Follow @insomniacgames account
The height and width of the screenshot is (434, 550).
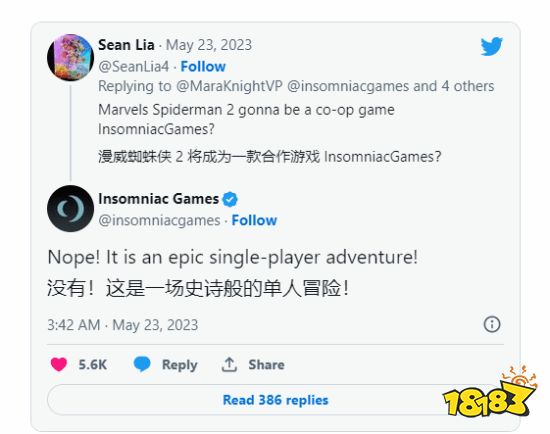click(x=254, y=220)
